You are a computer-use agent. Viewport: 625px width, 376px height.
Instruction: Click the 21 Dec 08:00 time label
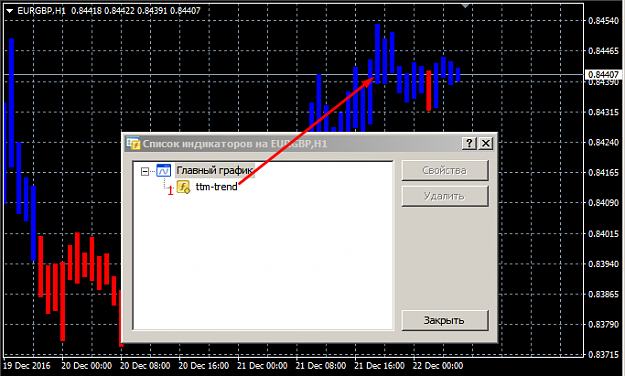[321, 366]
